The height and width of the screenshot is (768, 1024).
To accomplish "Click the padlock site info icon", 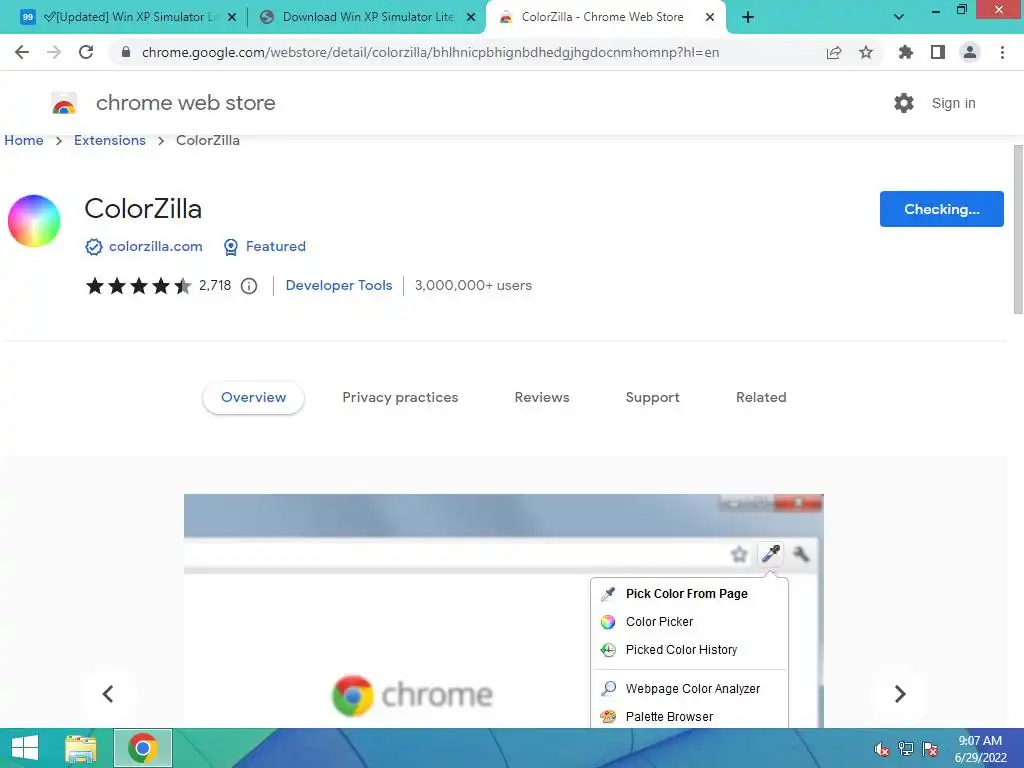I will click(126, 52).
